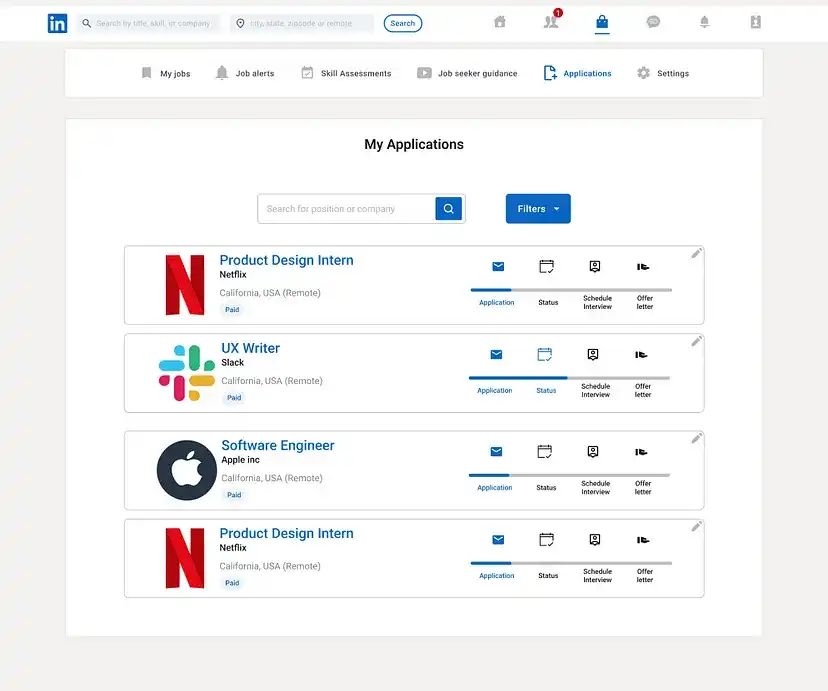Image resolution: width=828 pixels, height=691 pixels.
Task: Click the LinkedIn logo
Action: pos(57,23)
